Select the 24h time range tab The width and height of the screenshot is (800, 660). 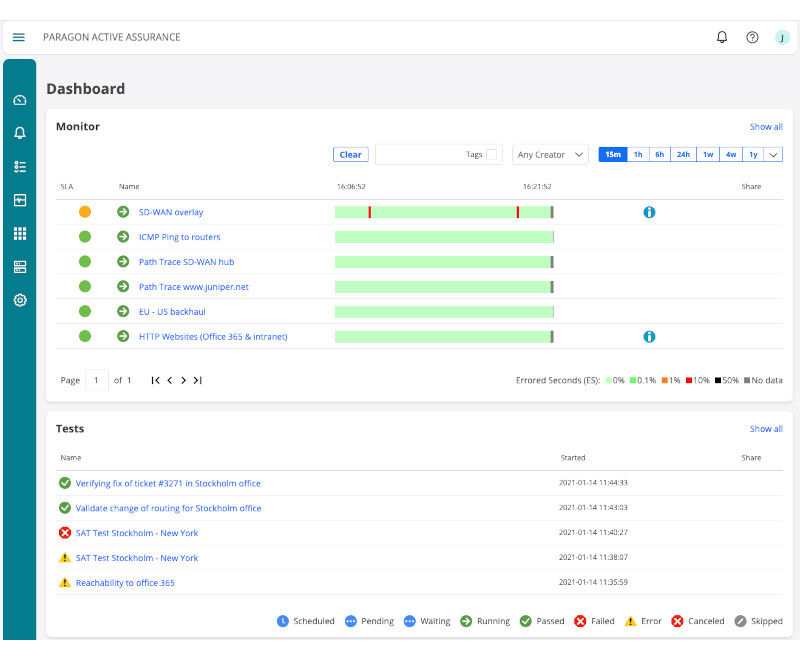(683, 154)
